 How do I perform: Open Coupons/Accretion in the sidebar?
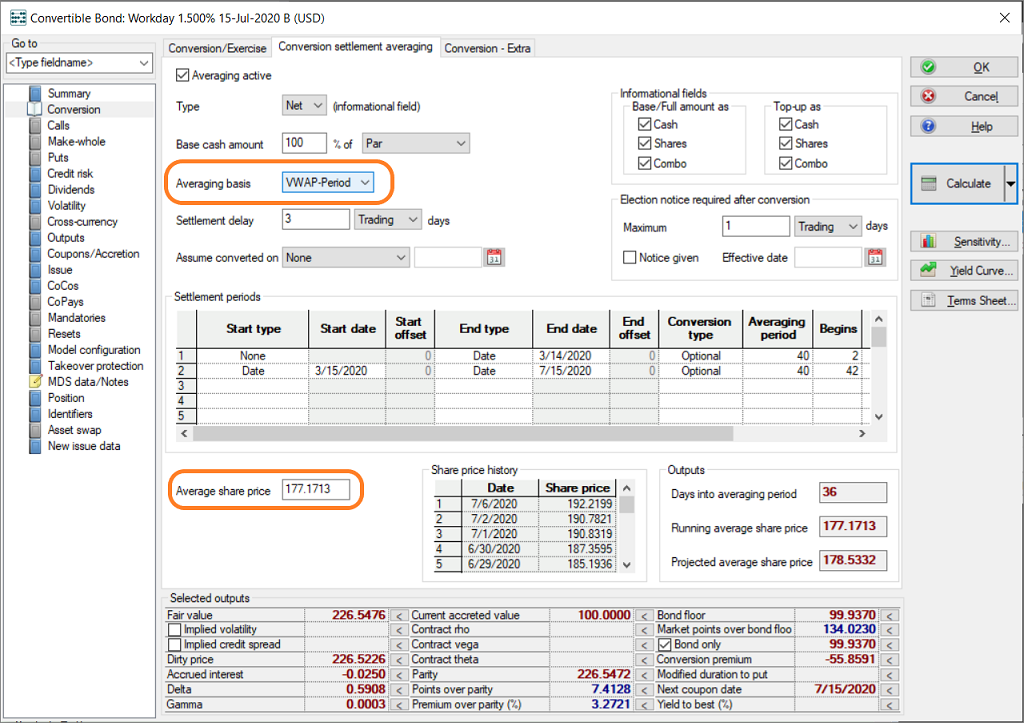tap(93, 254)
